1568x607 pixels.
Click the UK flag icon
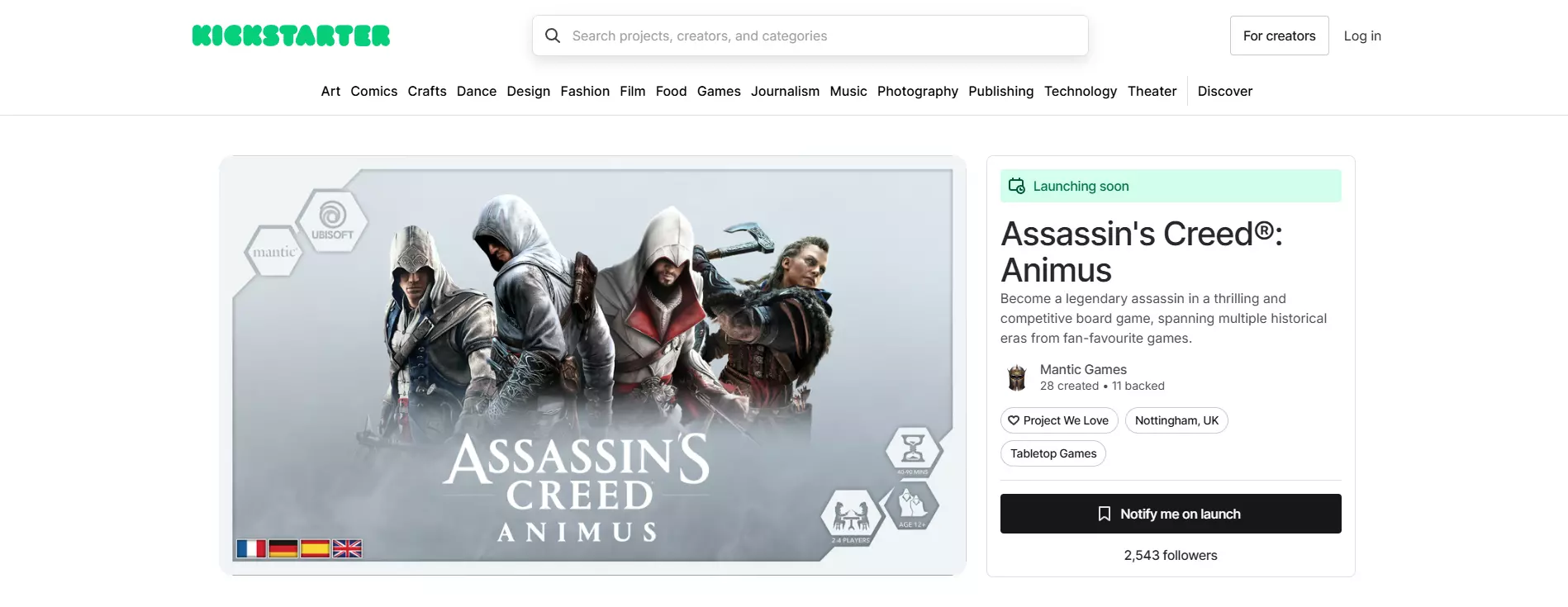pos(347,548)
